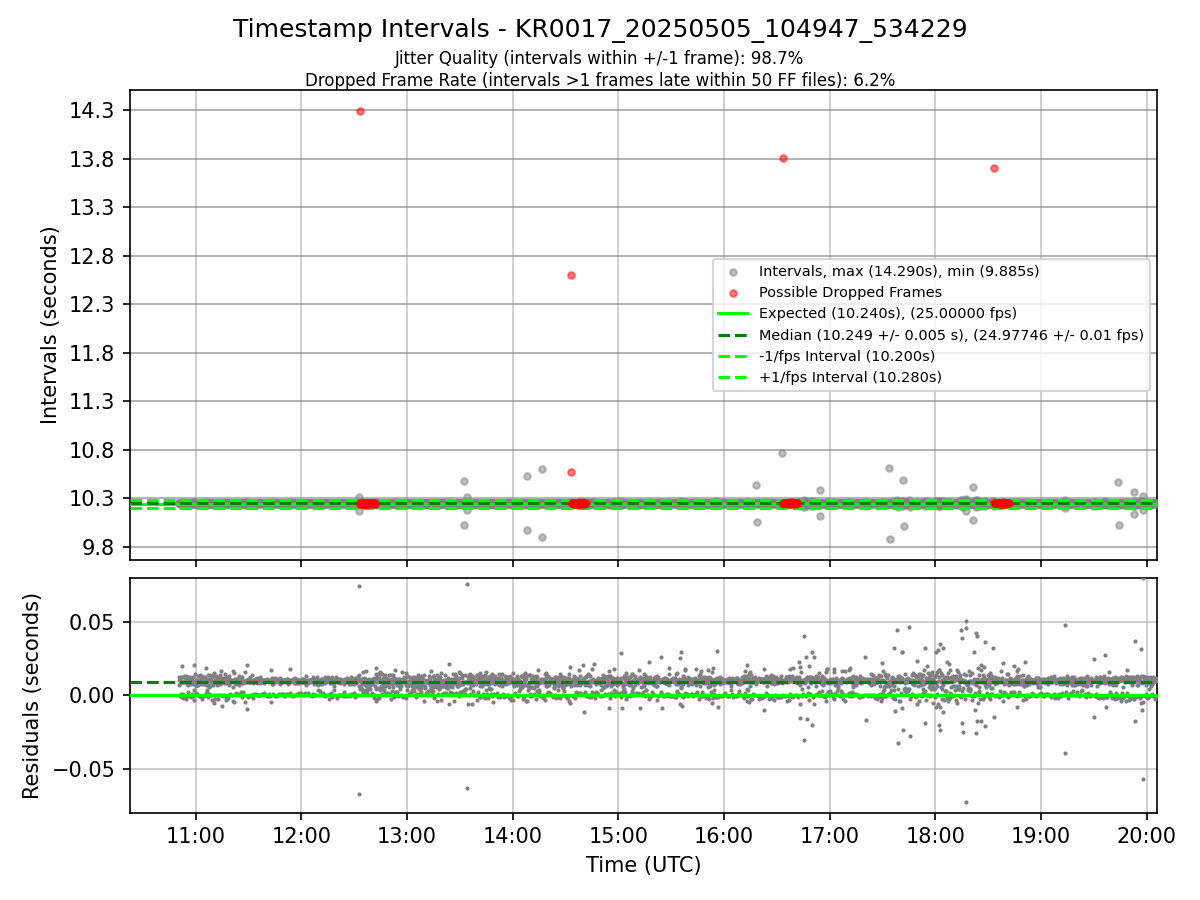Click the Jitter Quality 98.7% subtitle
The image size is (1200, 900).
tap(599, 59)
